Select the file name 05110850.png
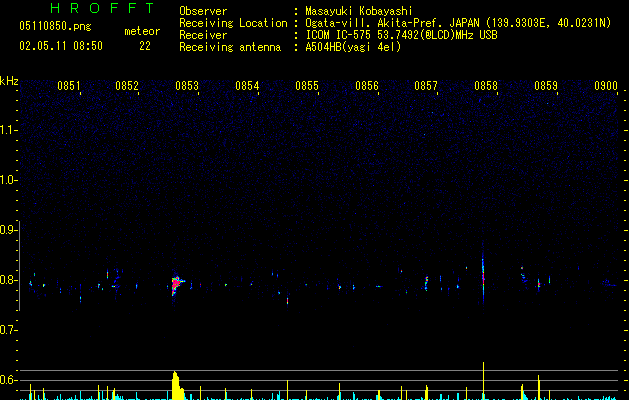 (55, 26)
